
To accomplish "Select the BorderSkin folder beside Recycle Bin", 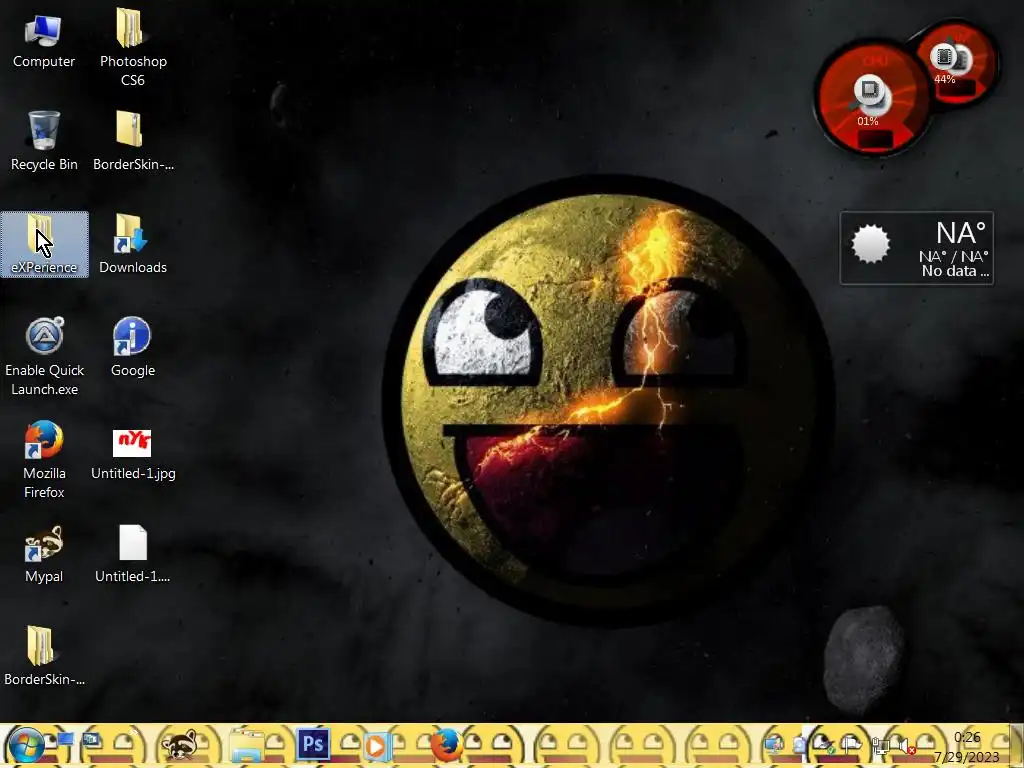I will pyautogui.click(x=133, y=141).
